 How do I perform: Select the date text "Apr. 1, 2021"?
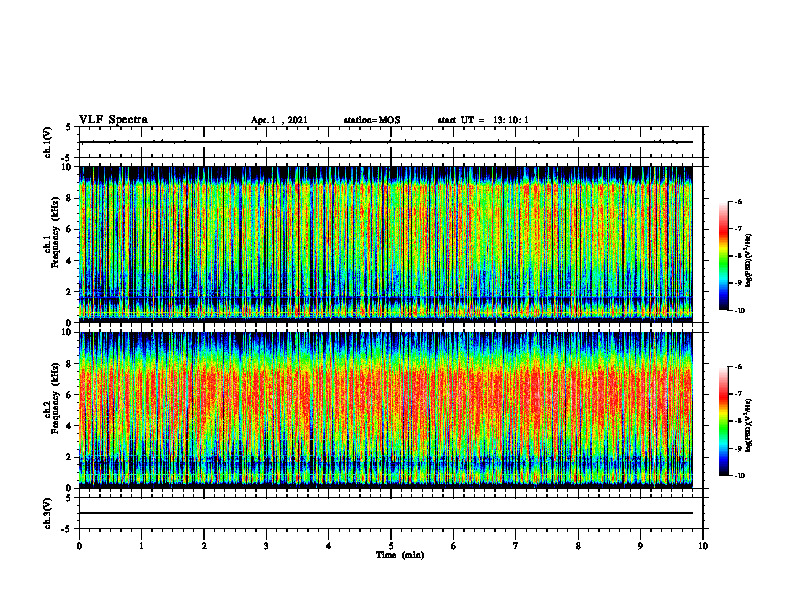[x=279, y=120]
